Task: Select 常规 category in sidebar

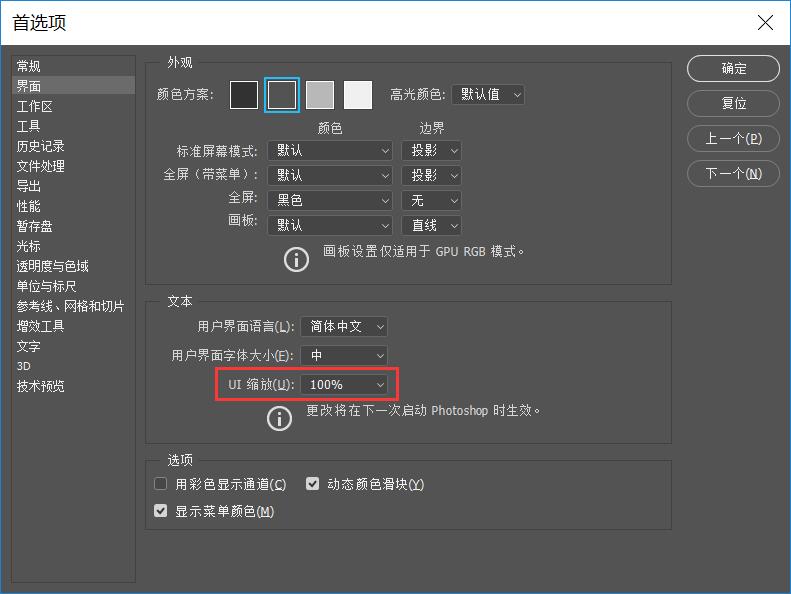Action: (x=73, y=66)
